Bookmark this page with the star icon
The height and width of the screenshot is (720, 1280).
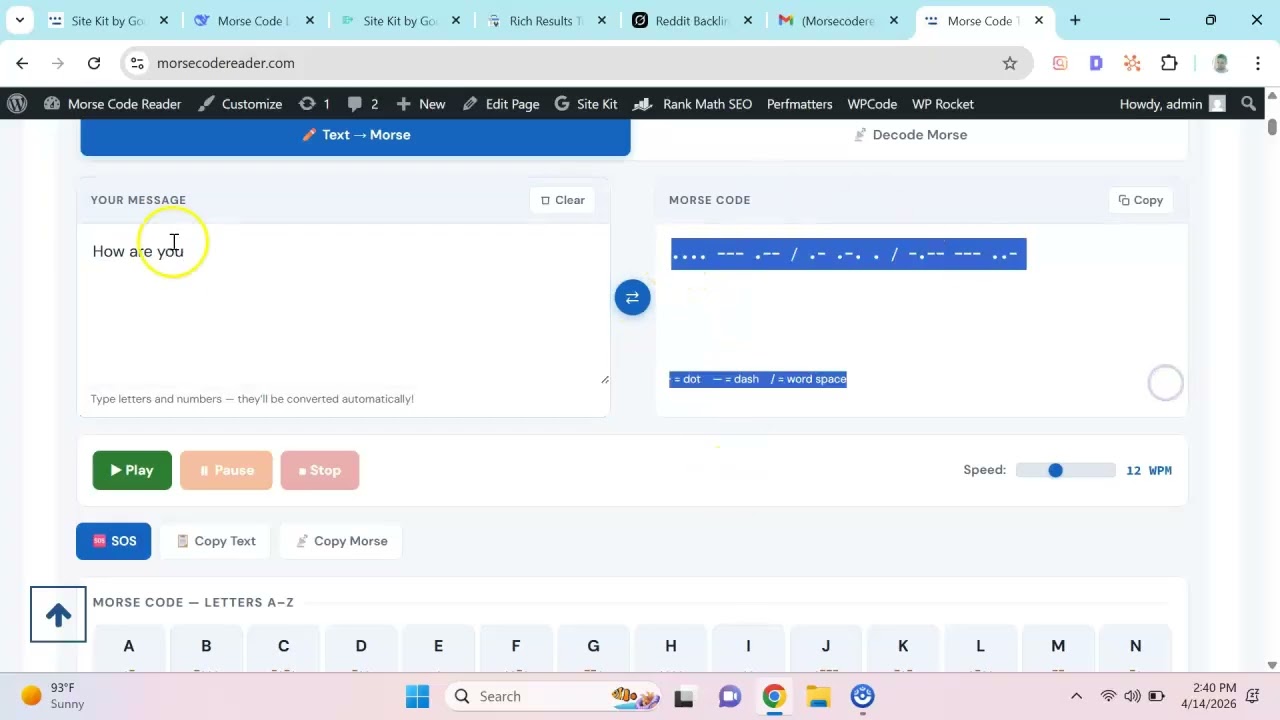click(x=1010, y=63)
